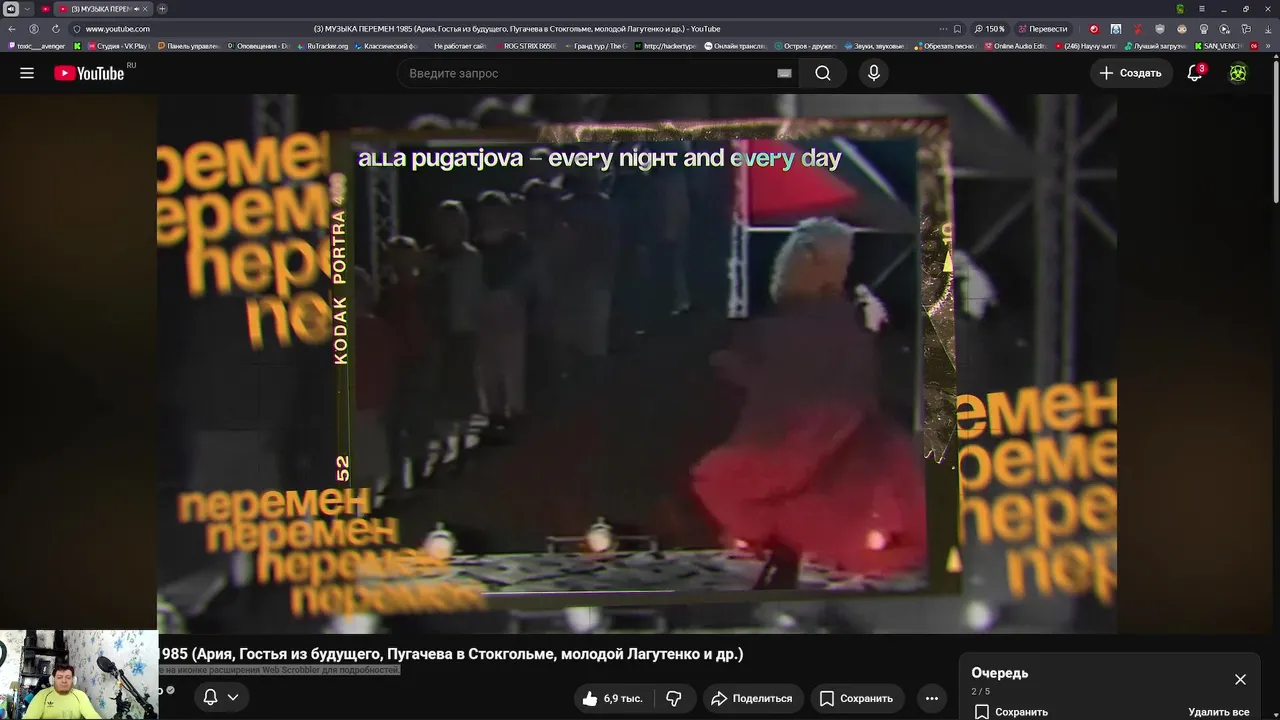Screen dimensions: 1280x720
Task: Bookmark this page with bookmark icon
Action: [957, 29]
